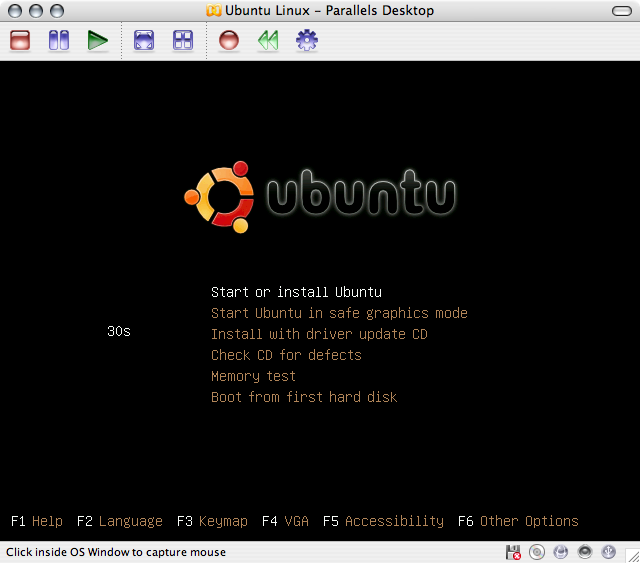
Task: Click 'Click inside OS Window to capture mouse' text
Action: (116, 552)
